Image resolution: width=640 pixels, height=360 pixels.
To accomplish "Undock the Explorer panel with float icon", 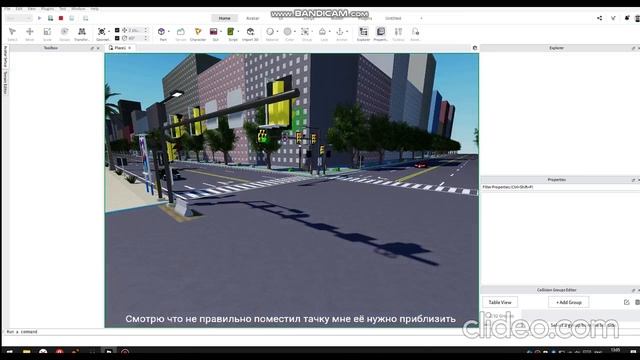I will pos(633,48).
